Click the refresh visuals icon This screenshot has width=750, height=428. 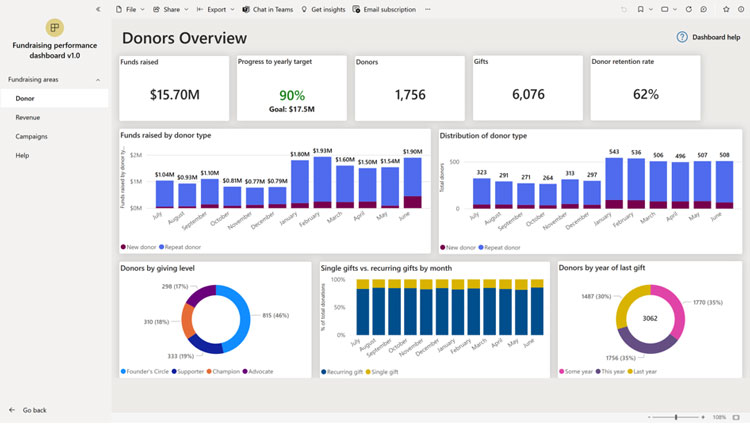pos(689,9)
